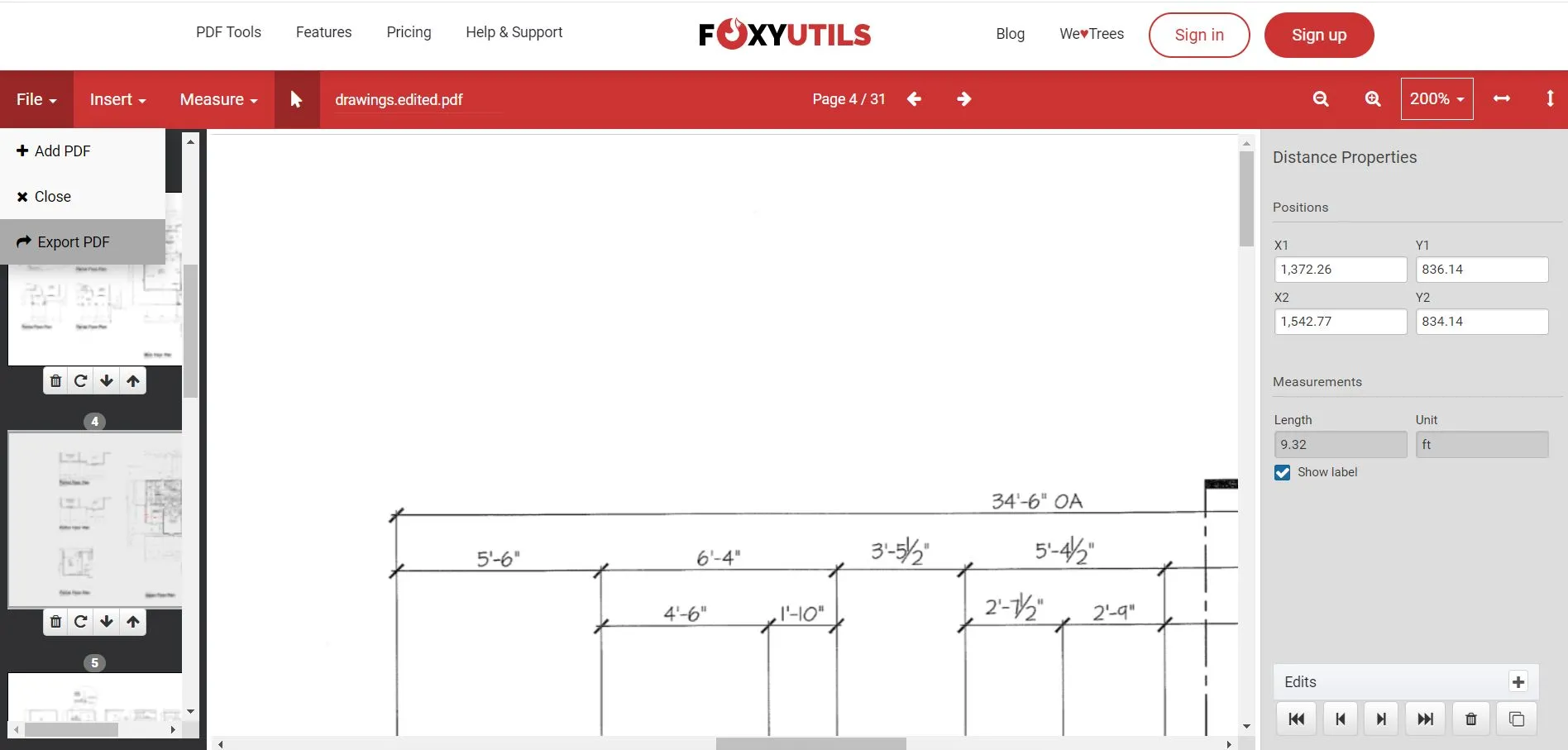
Task: Zoom out using the magnifier minus icon
Action: pyautogui.click(x=1321, y=98)
